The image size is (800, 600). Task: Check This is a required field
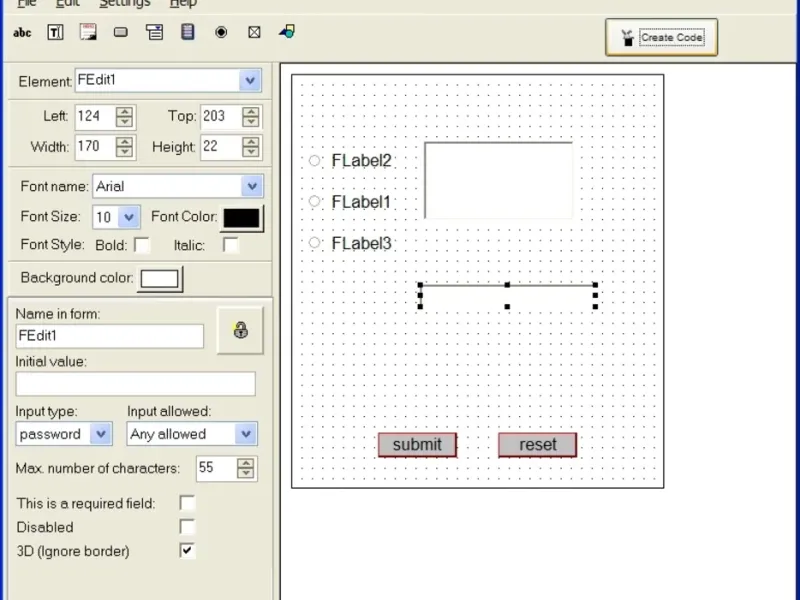pos(187,503)
